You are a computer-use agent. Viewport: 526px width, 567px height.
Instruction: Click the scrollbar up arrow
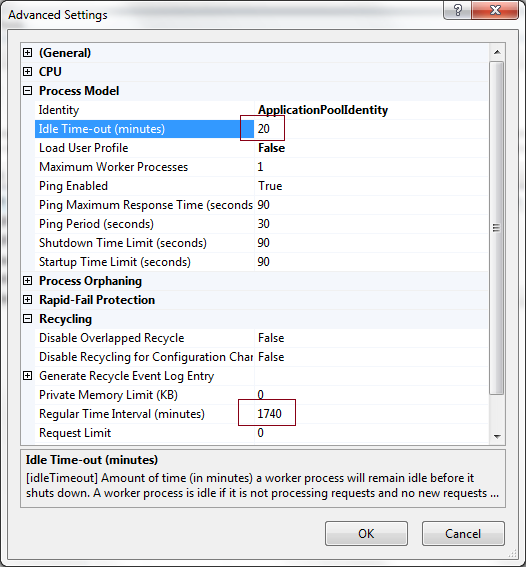(497, 52)
